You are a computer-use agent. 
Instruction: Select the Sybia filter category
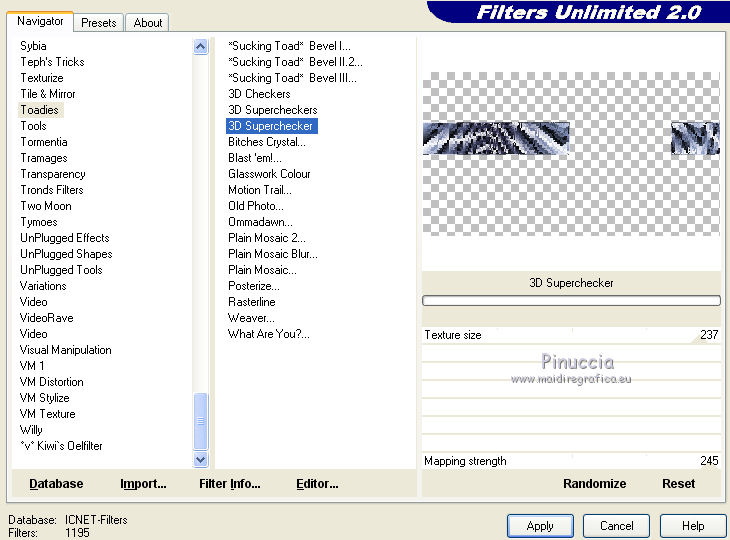point(33,46)
